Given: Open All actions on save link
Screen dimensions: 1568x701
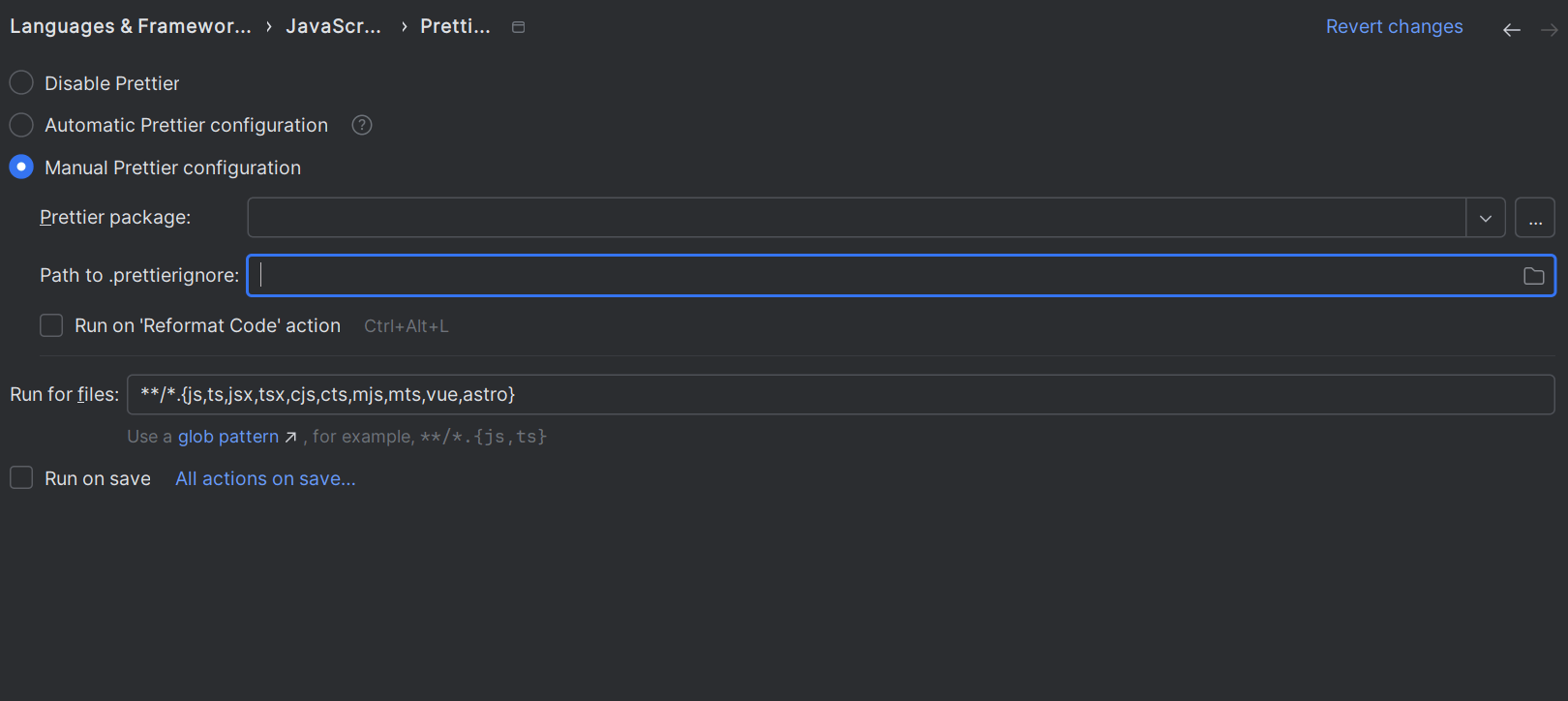Looking at the screenshot, I should (x=265, y=478).
